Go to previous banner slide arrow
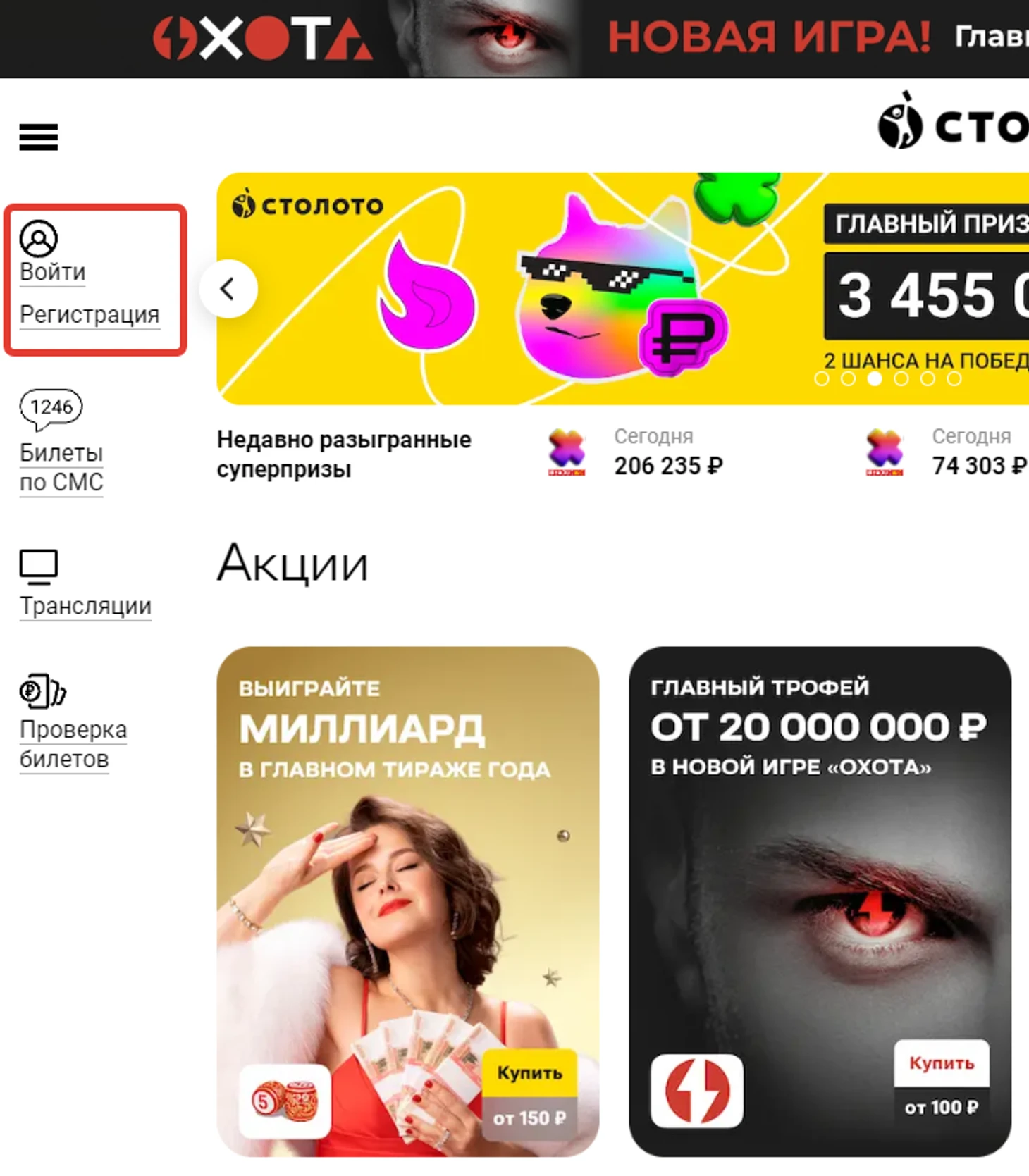Viewport: 1029px width, 1176px height. [x=228, y=289]
